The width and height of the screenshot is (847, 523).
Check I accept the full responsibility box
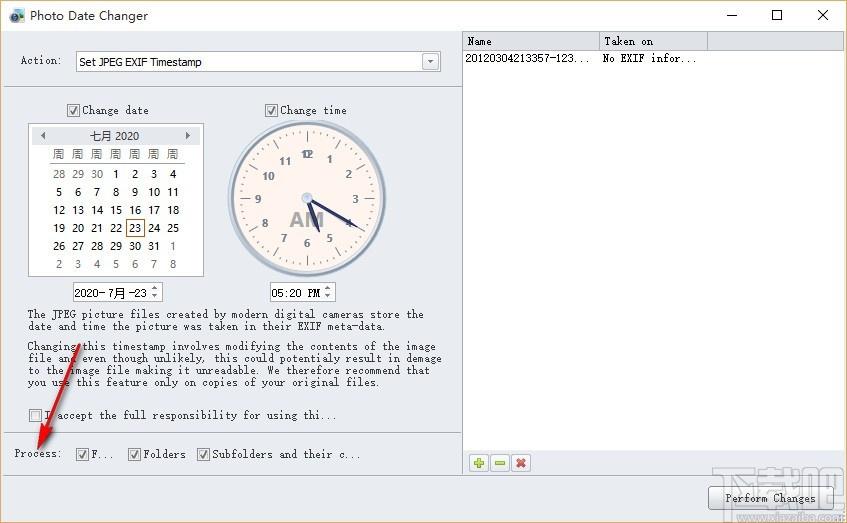[x=35, y=415]
